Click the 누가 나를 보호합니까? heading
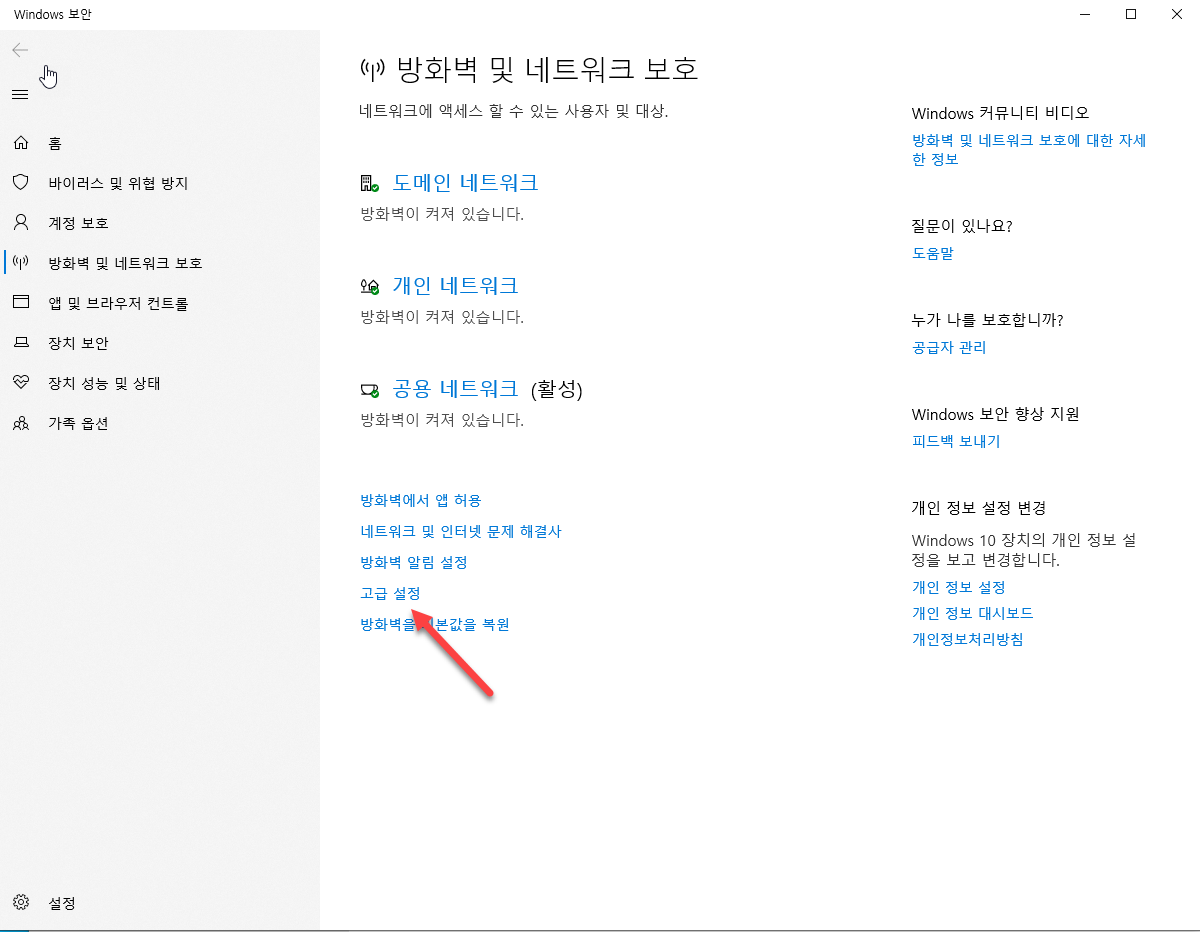 [988, 320]
